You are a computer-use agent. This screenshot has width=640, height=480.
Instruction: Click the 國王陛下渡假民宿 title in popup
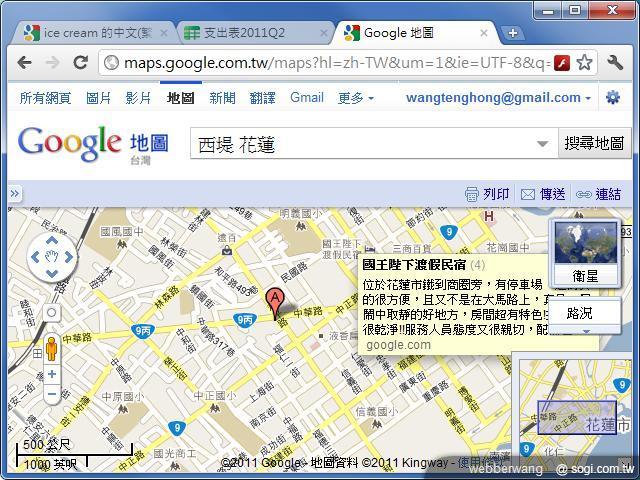tap(414, 265)
